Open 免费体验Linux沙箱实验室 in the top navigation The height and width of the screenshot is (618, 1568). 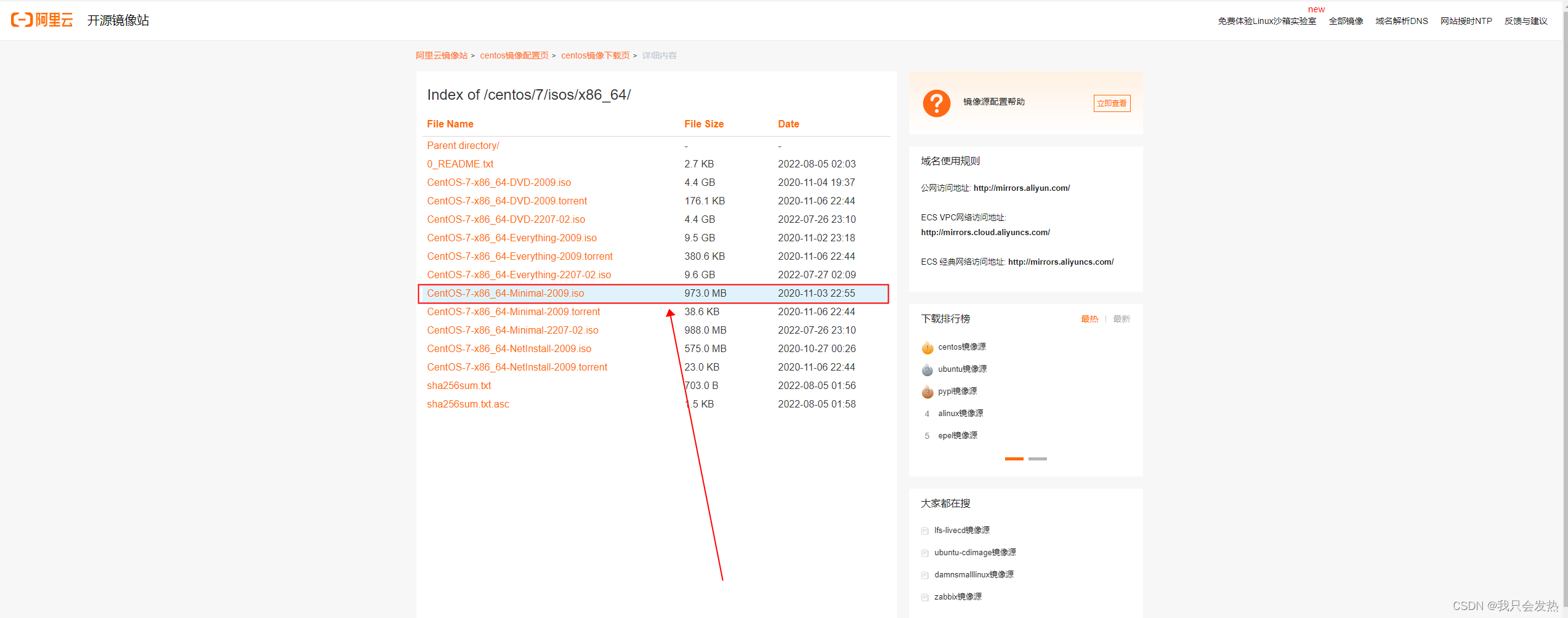[1267, 21]
